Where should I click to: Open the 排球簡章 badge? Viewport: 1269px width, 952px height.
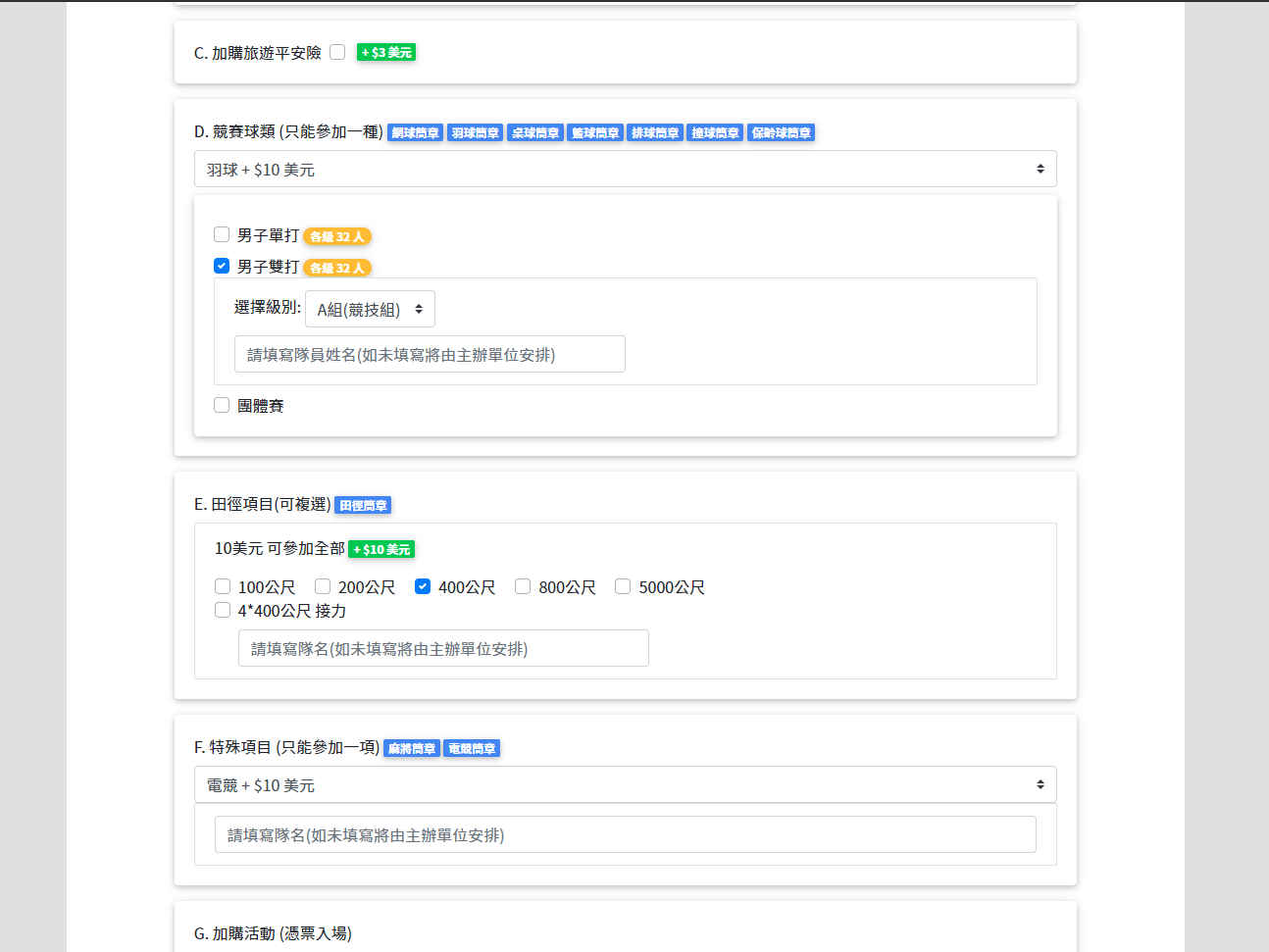pos(654,132)
